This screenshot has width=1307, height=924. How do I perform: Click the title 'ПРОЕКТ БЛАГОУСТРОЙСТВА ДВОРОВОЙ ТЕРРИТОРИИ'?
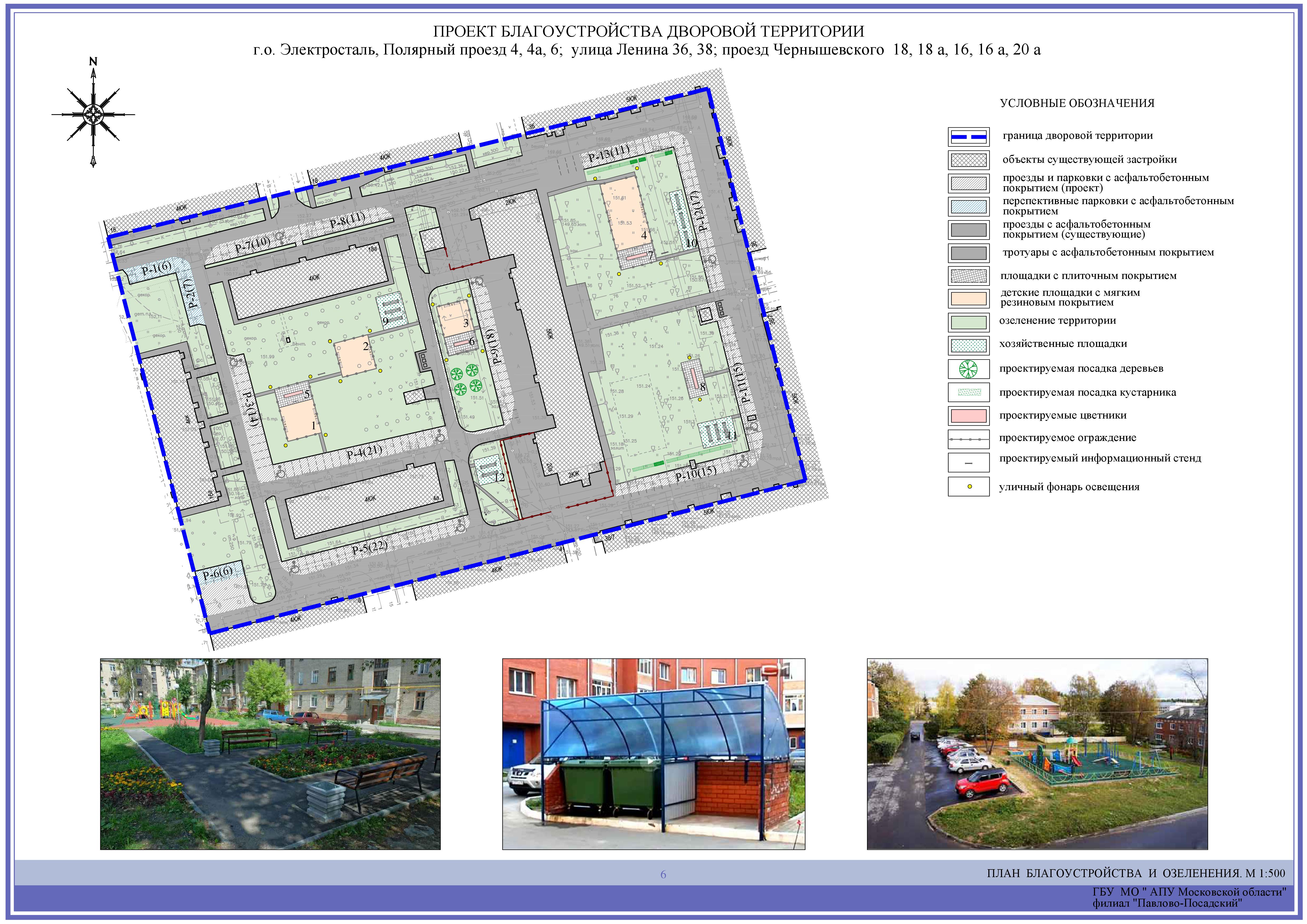click(x=648, y=31)
